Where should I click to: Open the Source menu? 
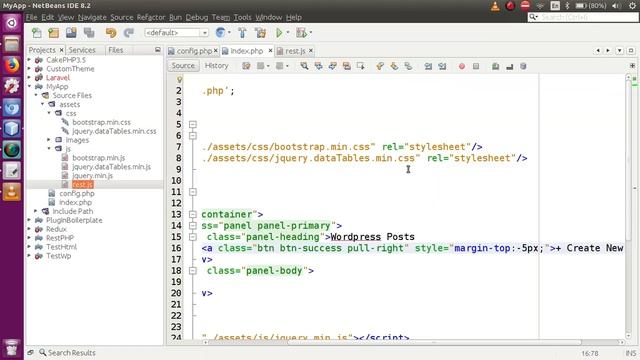point(122,17)
